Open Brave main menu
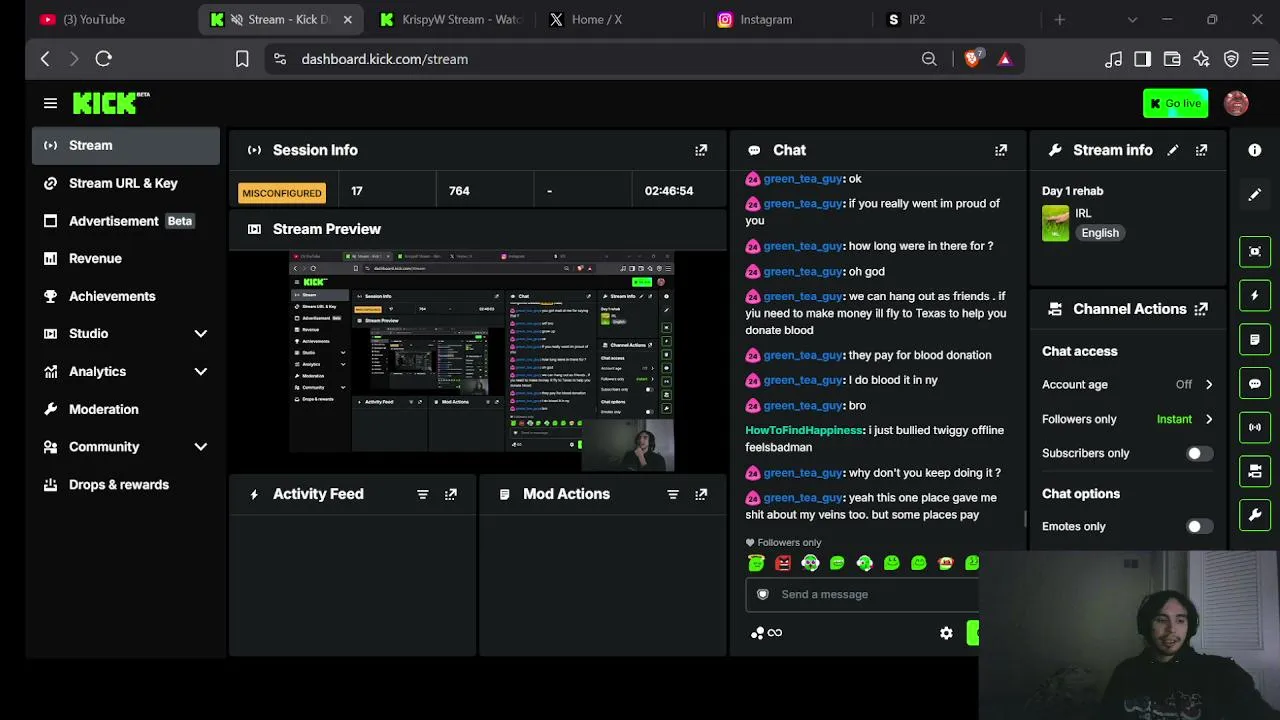The image size is (1280, 720). [x=1260, y=59]
